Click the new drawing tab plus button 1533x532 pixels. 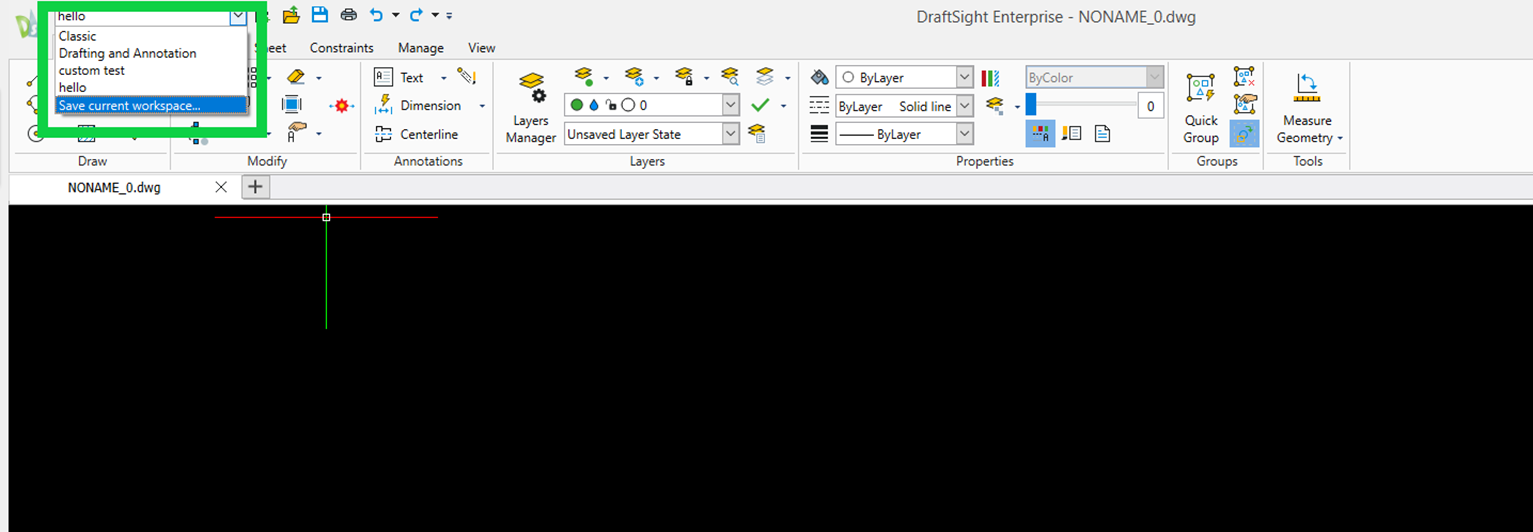pos(255,186)
